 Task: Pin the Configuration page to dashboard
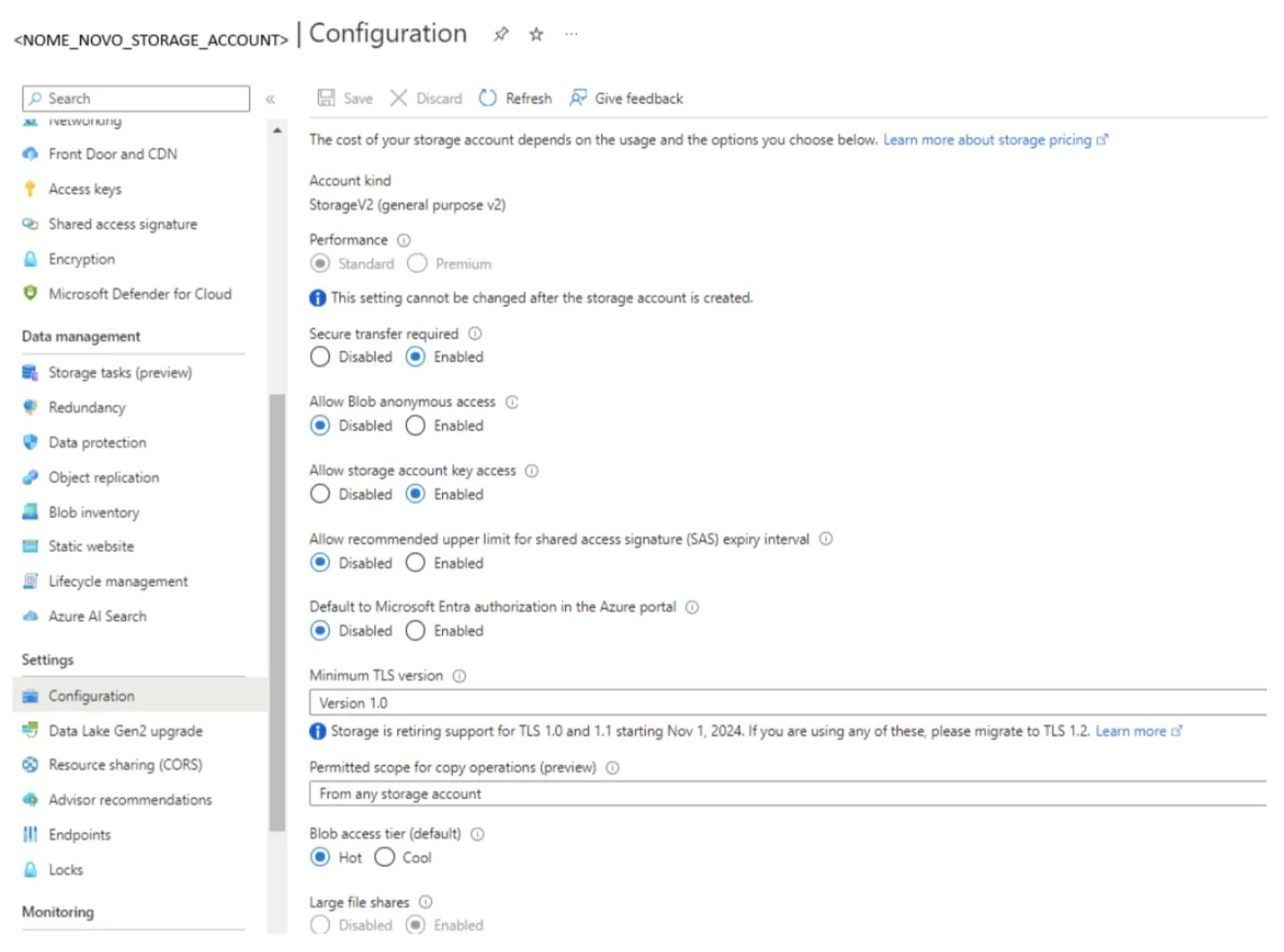(501, 34)
